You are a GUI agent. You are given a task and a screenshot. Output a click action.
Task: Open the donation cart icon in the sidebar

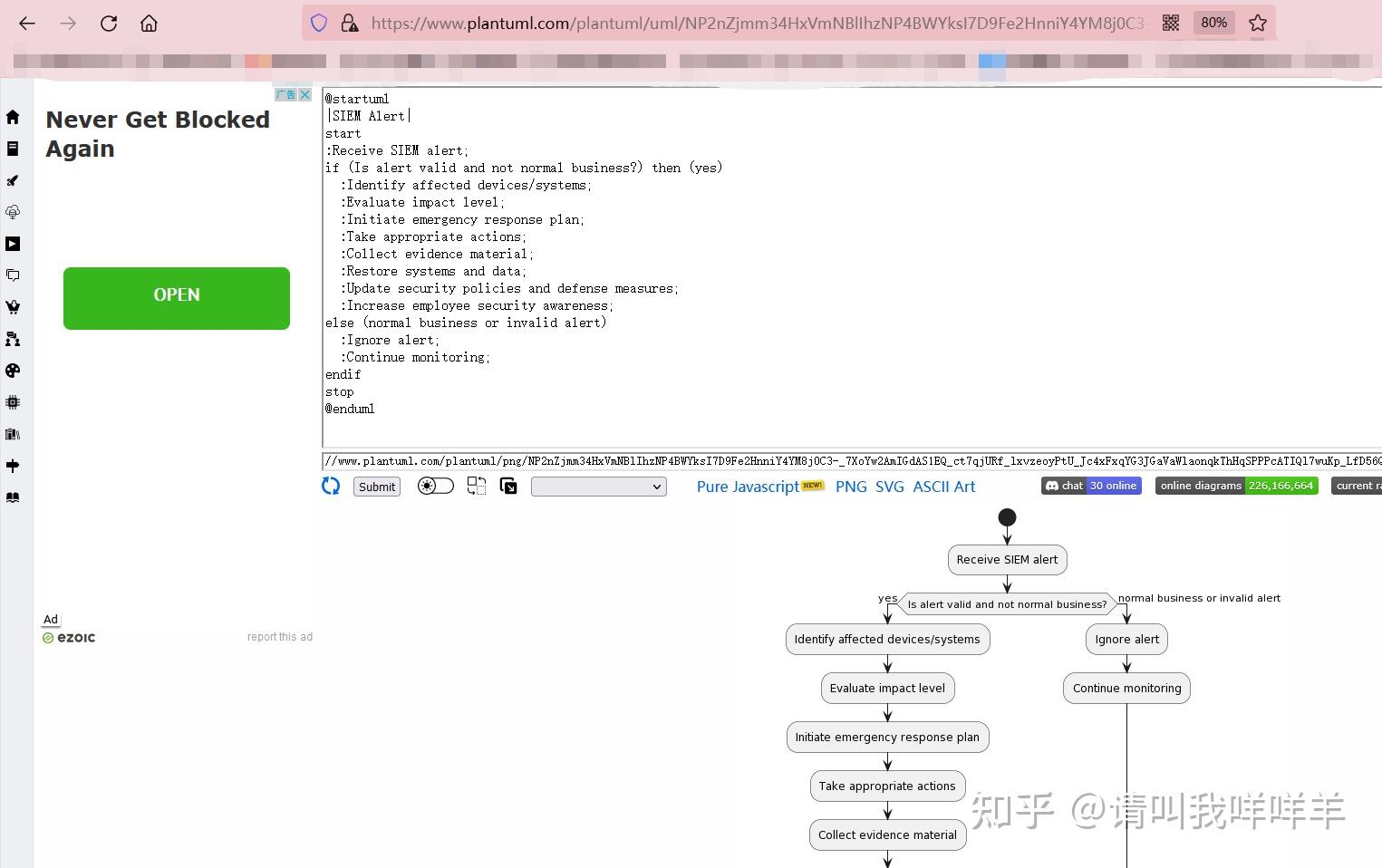point(13,306)
